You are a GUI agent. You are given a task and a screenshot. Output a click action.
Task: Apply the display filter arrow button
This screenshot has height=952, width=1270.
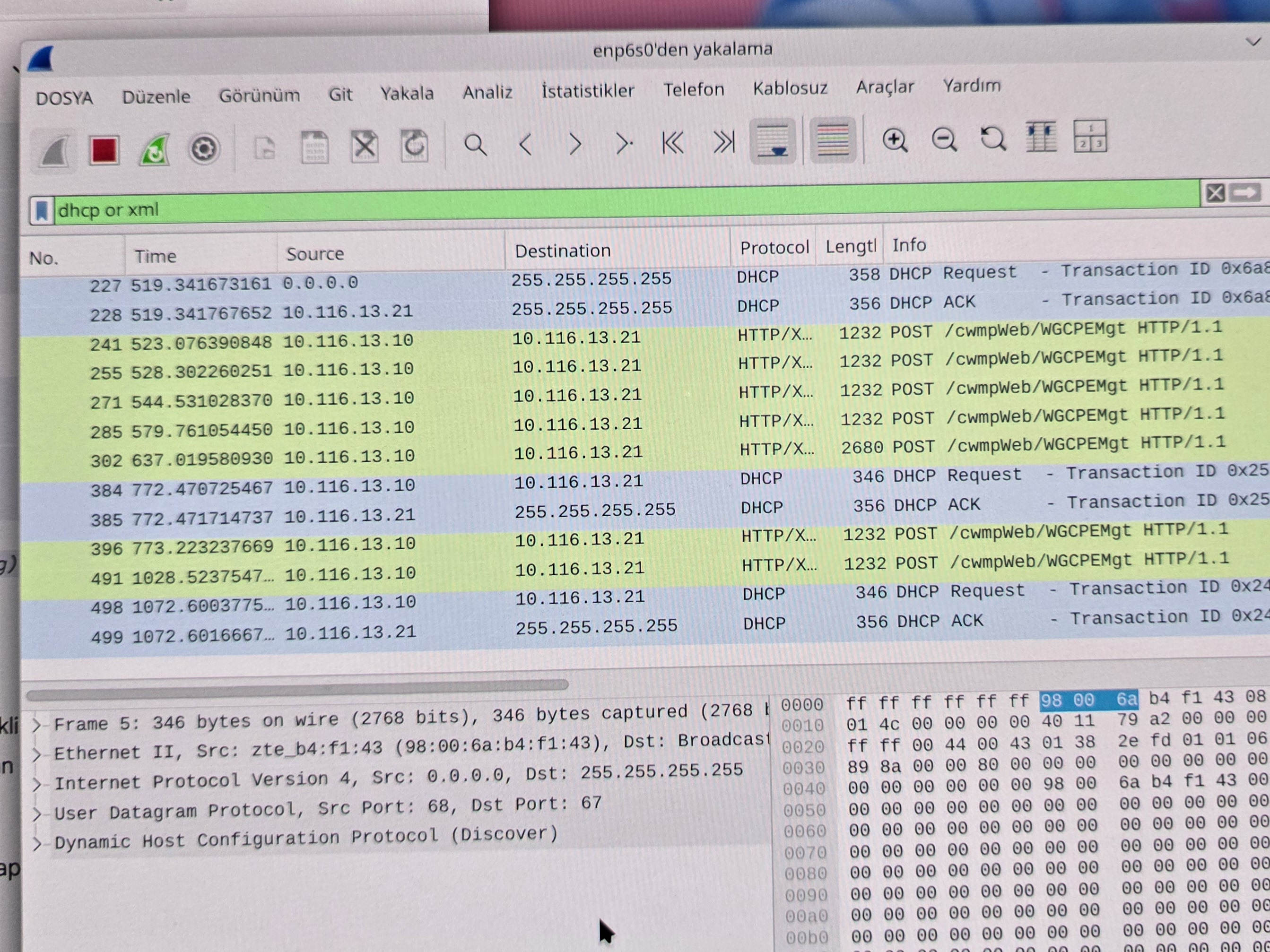pos(1245,192)
